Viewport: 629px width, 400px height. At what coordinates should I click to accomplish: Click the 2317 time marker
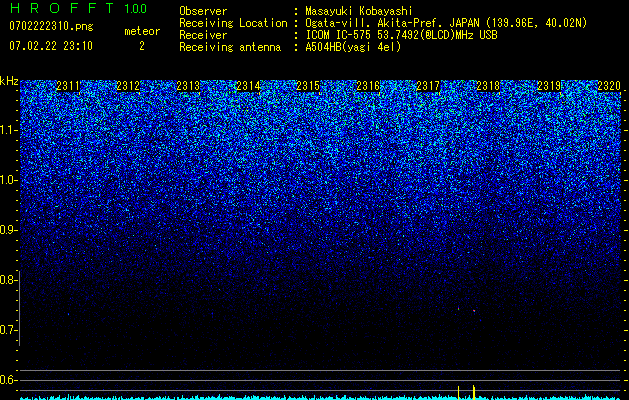tap(428, 86)
